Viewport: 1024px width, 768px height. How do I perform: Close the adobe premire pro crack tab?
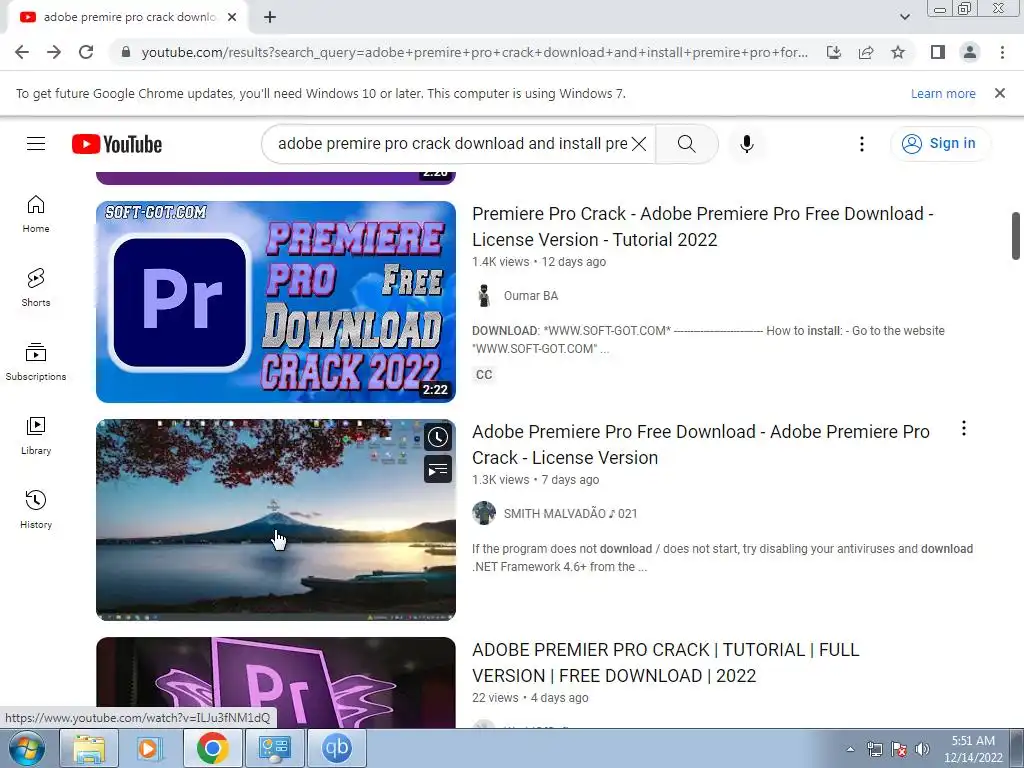[232, 18]
